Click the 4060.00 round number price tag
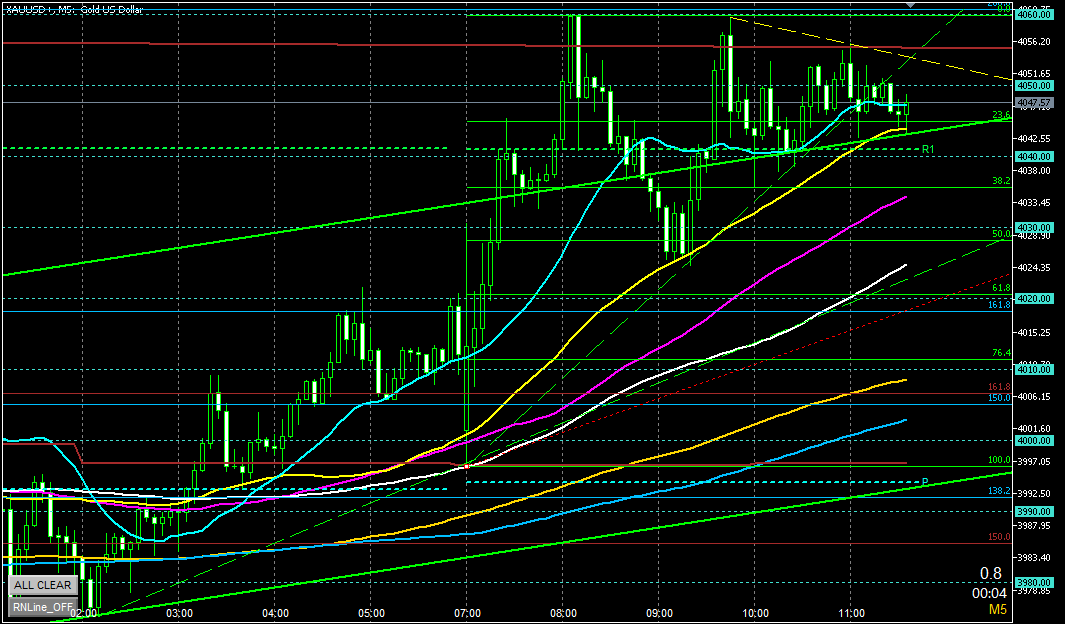Image resolution: width=1065 pixels, height=624 pixels. pyautogui.click(x=1032, y=15)
